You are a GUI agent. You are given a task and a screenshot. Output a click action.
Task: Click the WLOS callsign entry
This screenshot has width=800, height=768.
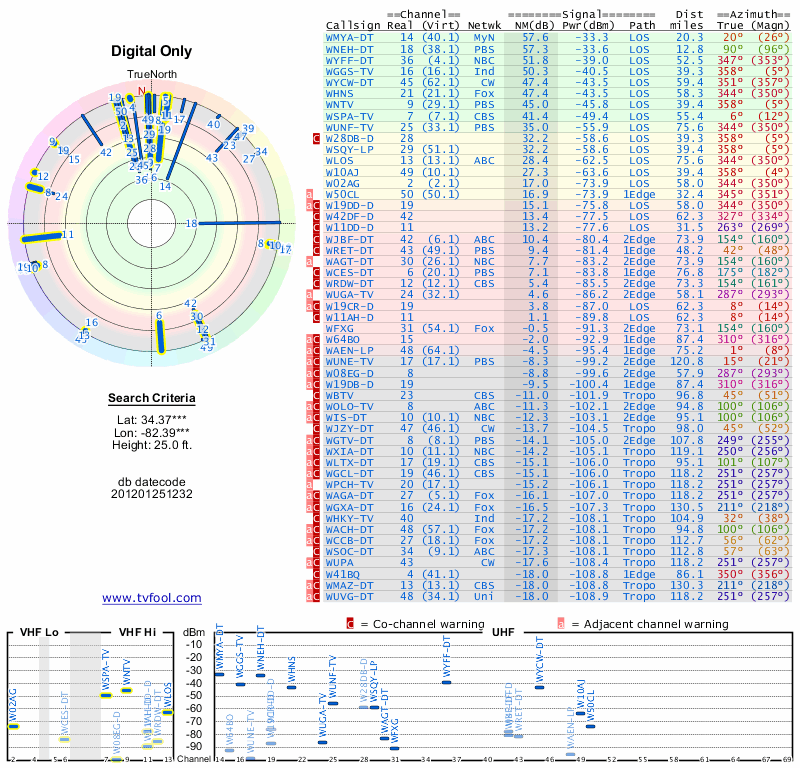(x=340, y=161)
